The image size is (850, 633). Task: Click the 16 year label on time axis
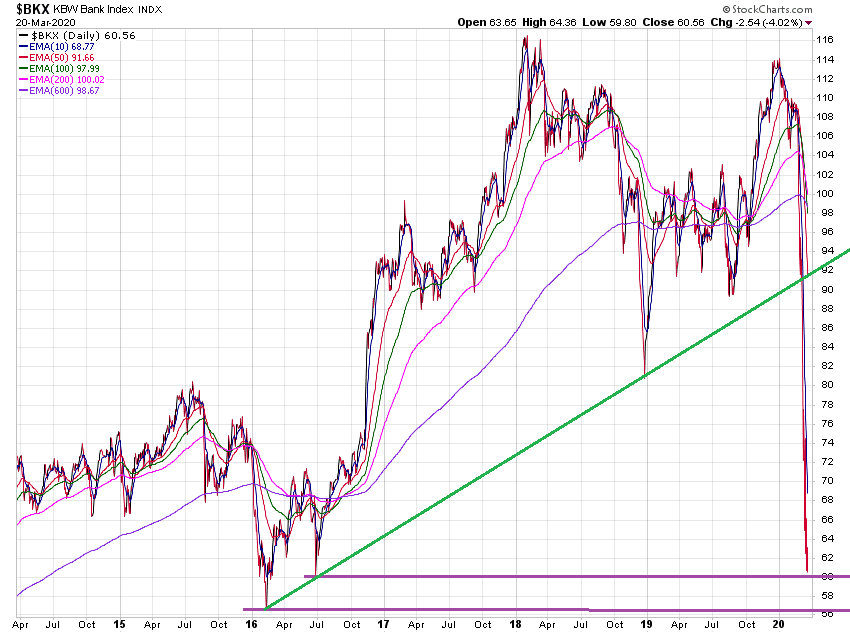[x=251, y=624]
